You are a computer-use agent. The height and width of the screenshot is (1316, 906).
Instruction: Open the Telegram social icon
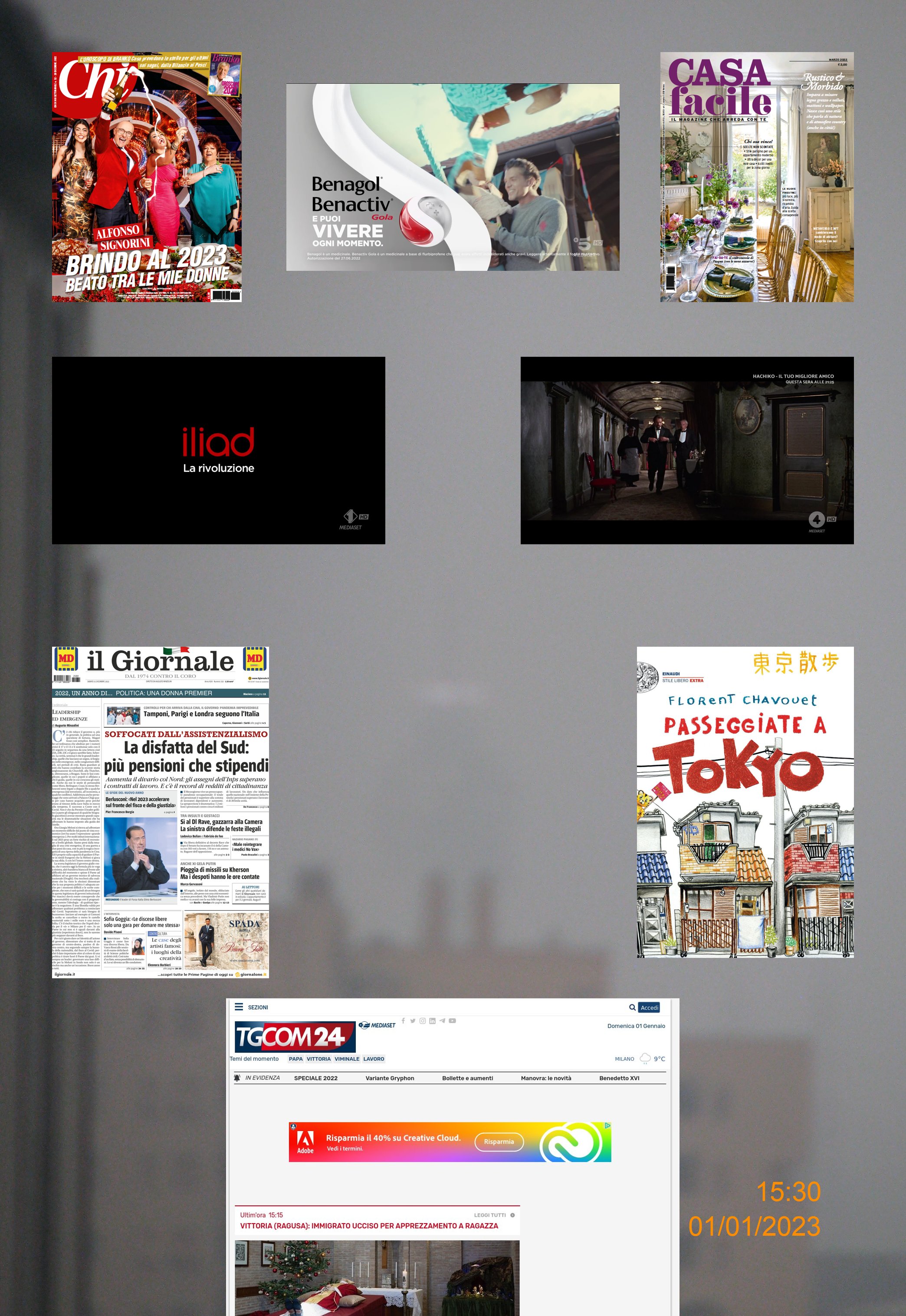pyautogui.click(x=442, y=1021)
